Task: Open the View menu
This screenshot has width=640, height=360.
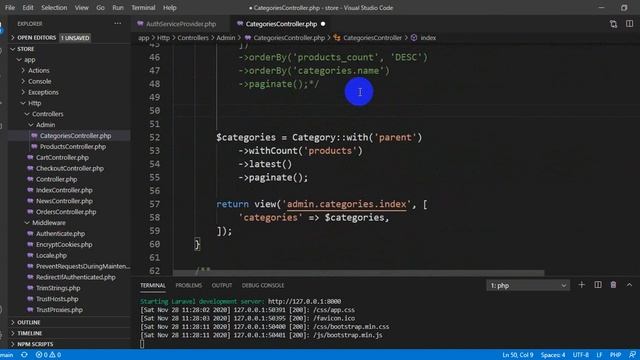Action: click(82, 8)
